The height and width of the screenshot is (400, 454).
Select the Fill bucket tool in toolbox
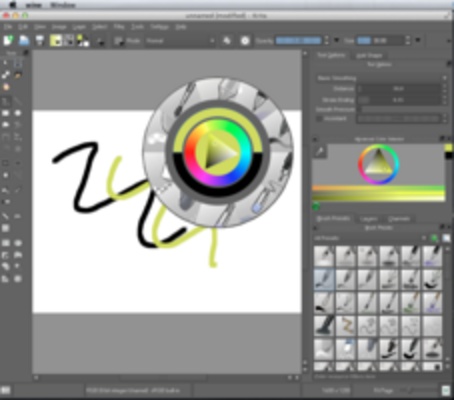tap(6, 191)
